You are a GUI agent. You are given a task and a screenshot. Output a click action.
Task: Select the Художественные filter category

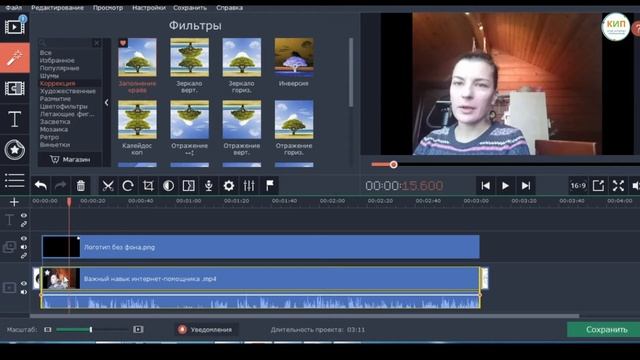point(68,91)
